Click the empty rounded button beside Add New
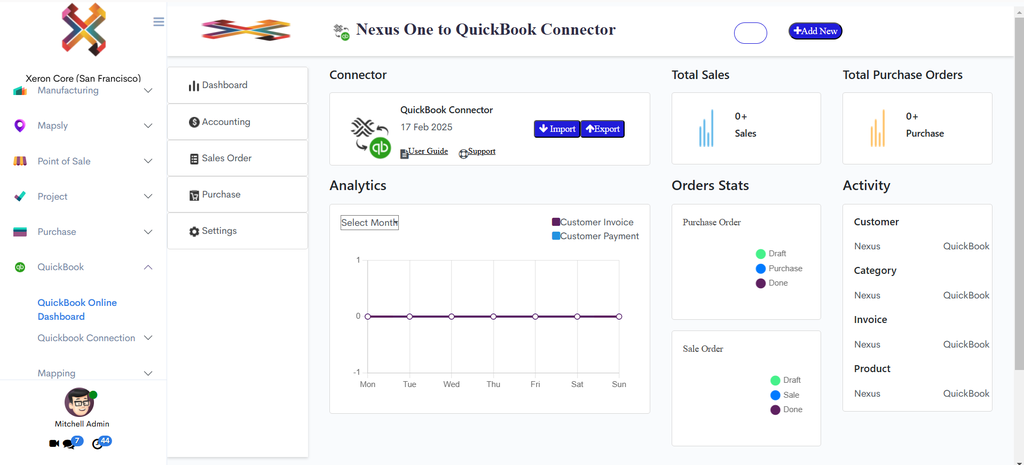The width and height of the screenshot is (1024, 465). (x=750, y=33)
